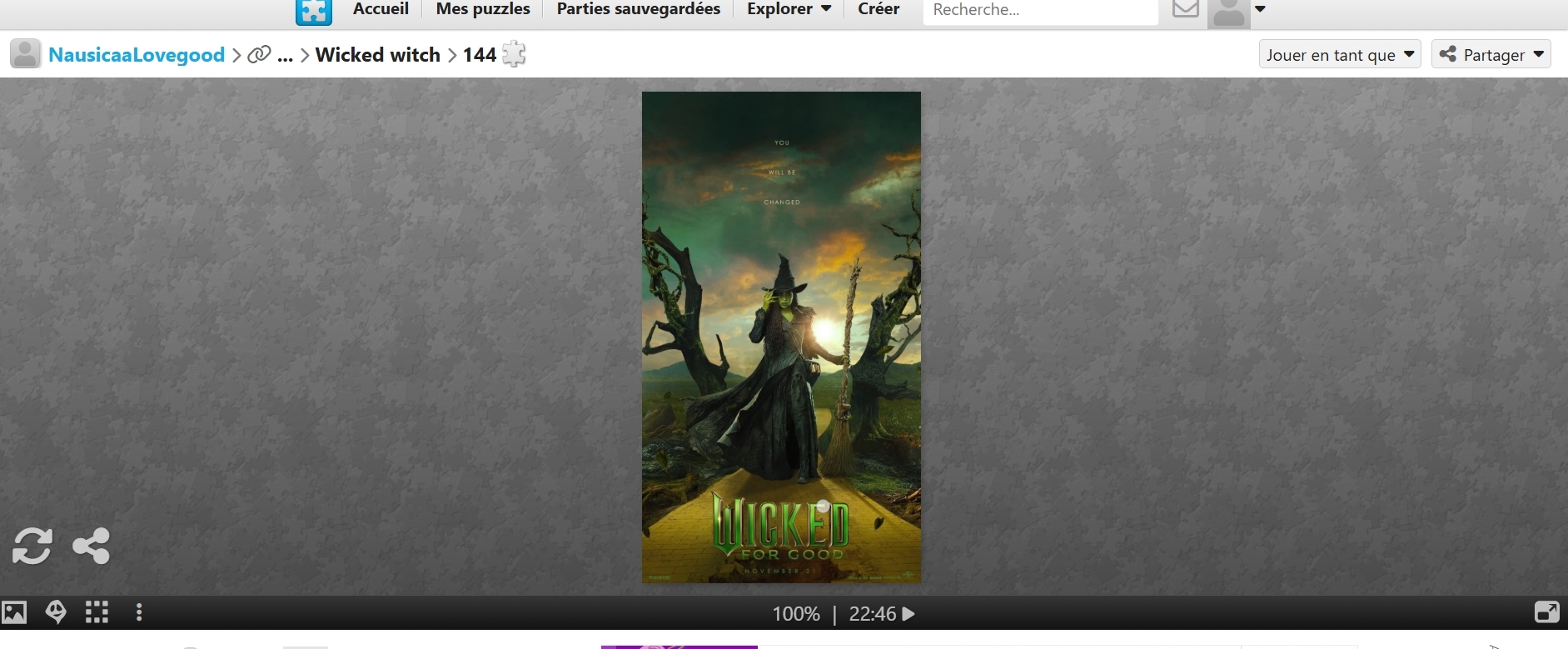The width and height of the screenshot is (1568, 649).
Task: Click the arrange pieces grid icon
Action: coord(97,613)
